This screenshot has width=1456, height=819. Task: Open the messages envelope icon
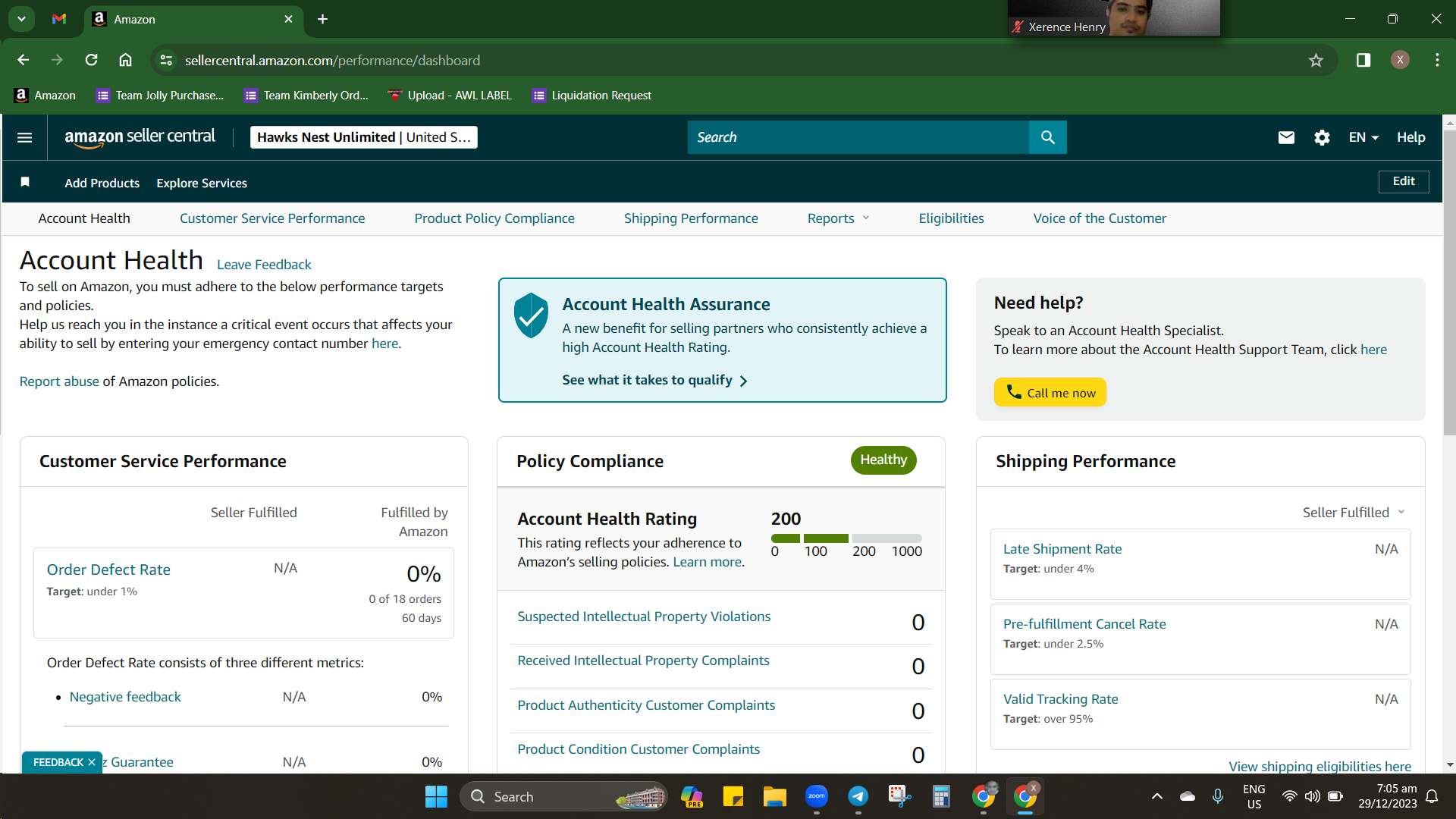[1286, 137]
